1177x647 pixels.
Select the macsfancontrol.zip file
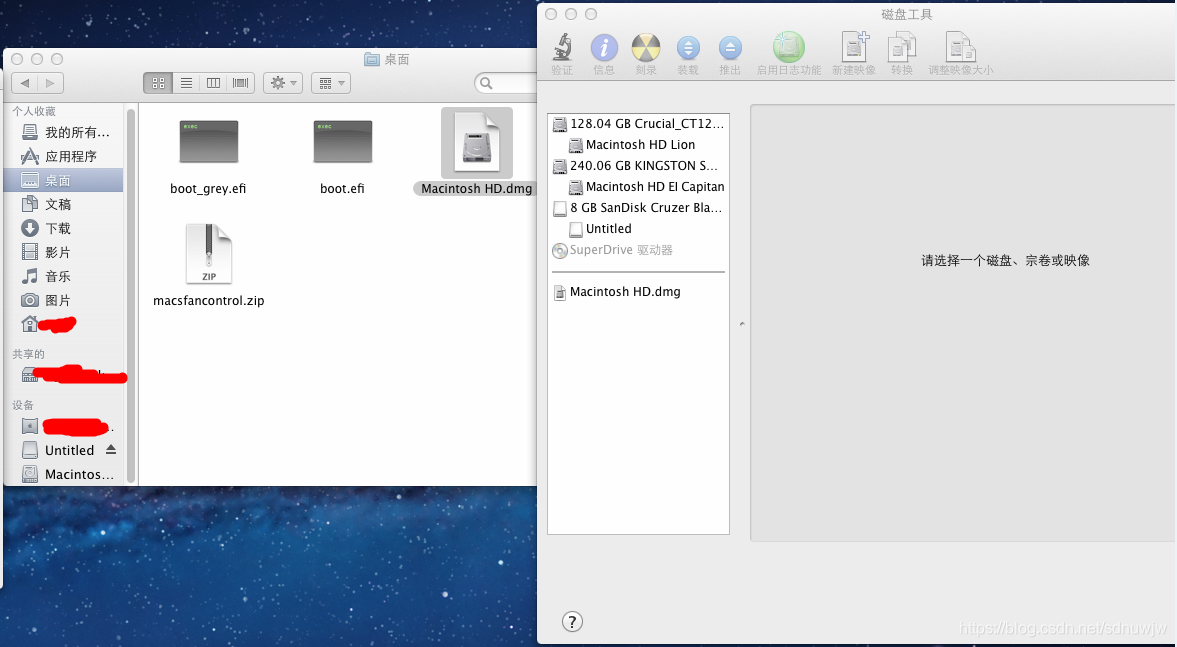209,266
